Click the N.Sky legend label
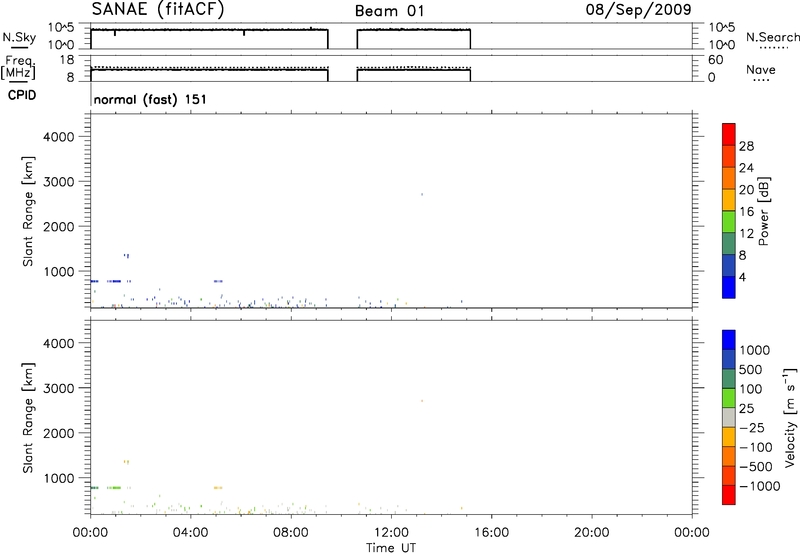 point(19,37)
